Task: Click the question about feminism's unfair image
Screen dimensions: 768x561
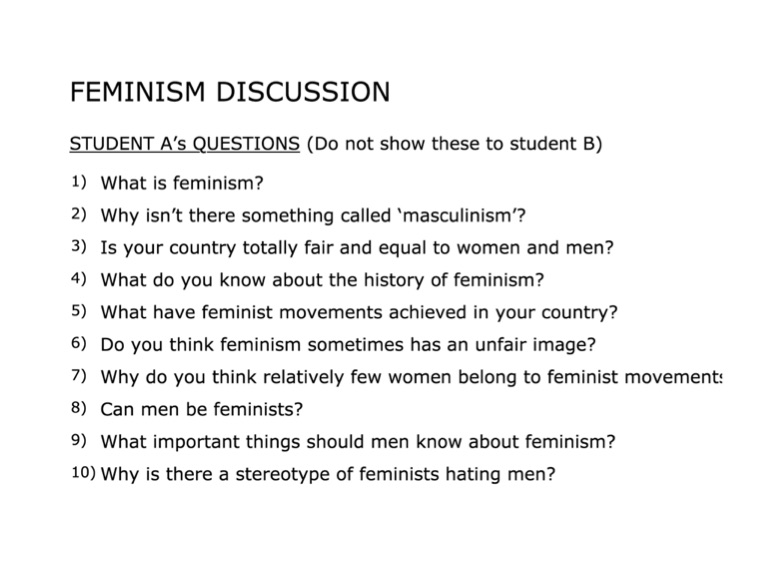Action: [x=348, y=344]
